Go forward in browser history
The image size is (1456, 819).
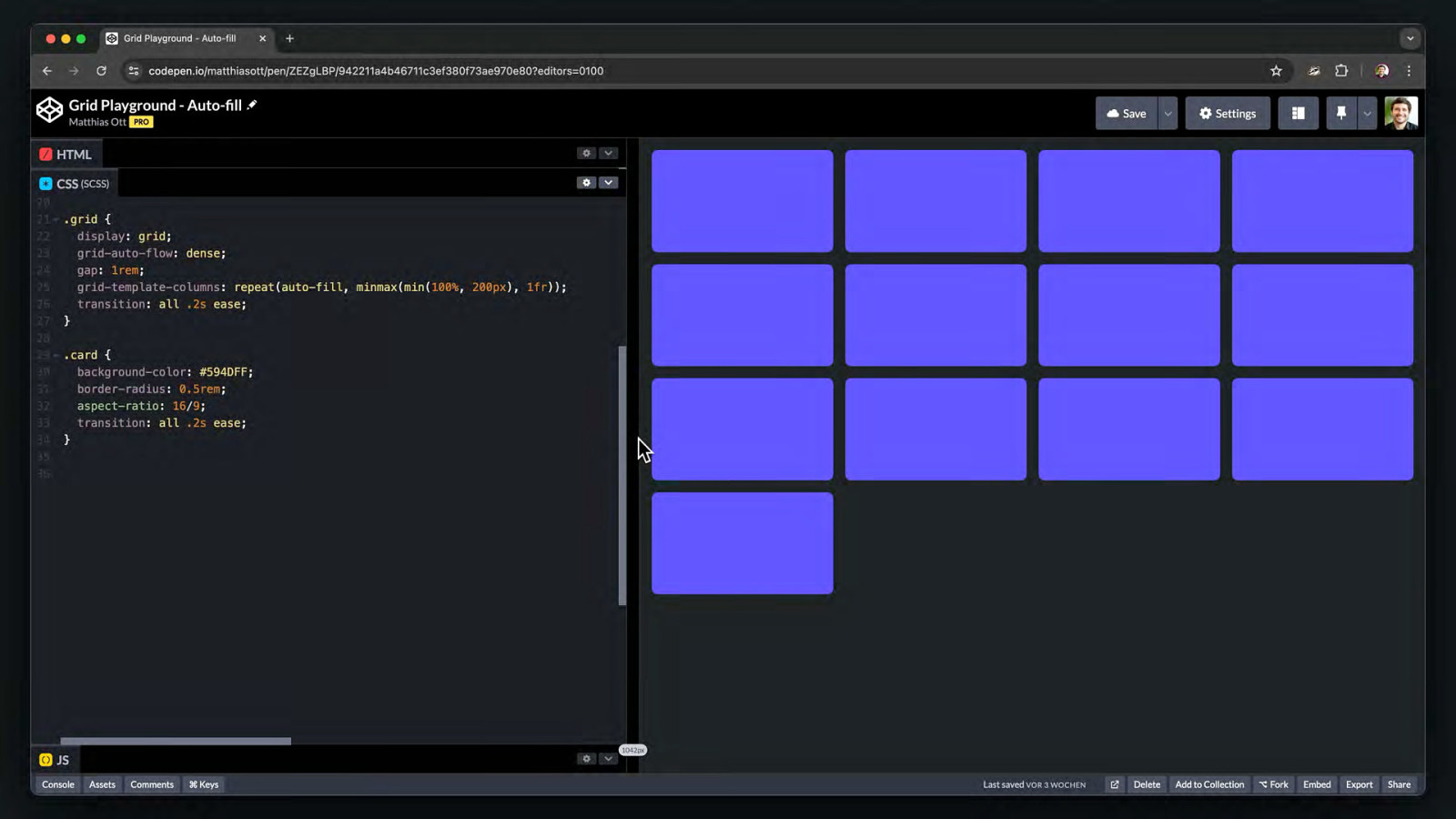[x=74, y=71]
